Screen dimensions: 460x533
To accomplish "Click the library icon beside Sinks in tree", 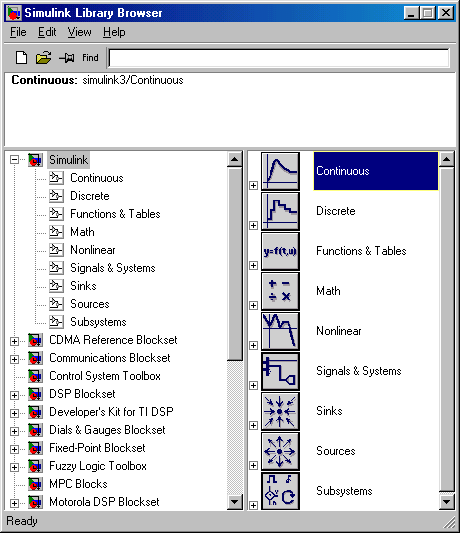I will click(56, 286).
